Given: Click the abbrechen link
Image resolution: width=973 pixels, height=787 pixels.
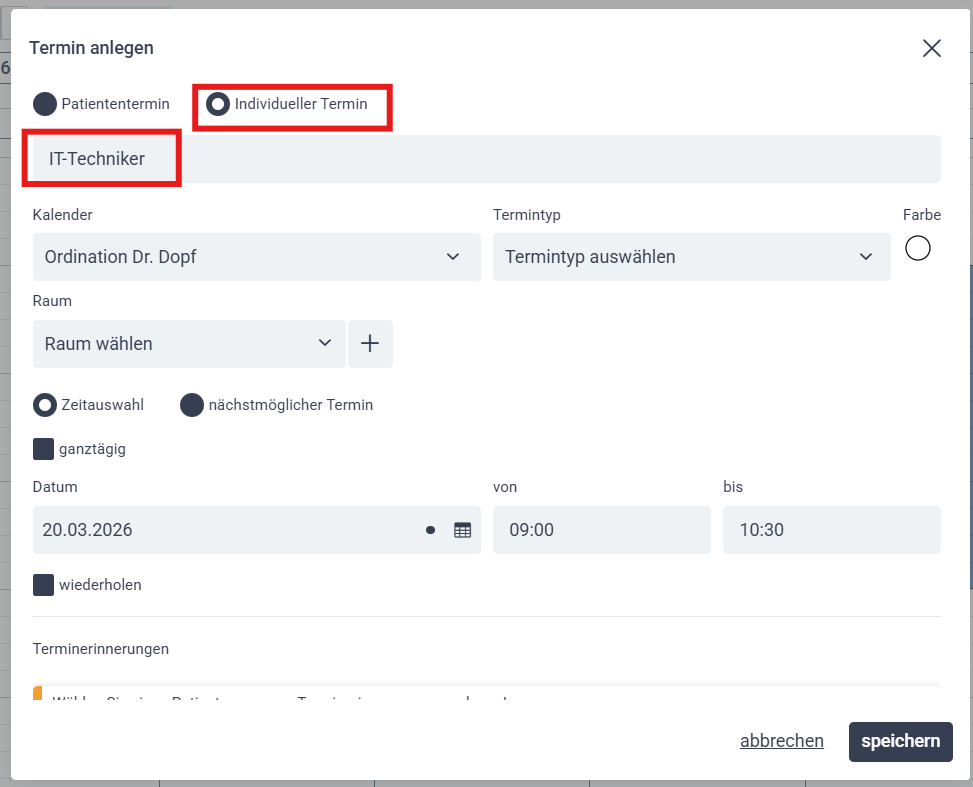Looking at the screenshot, I should tap(781, 741).
